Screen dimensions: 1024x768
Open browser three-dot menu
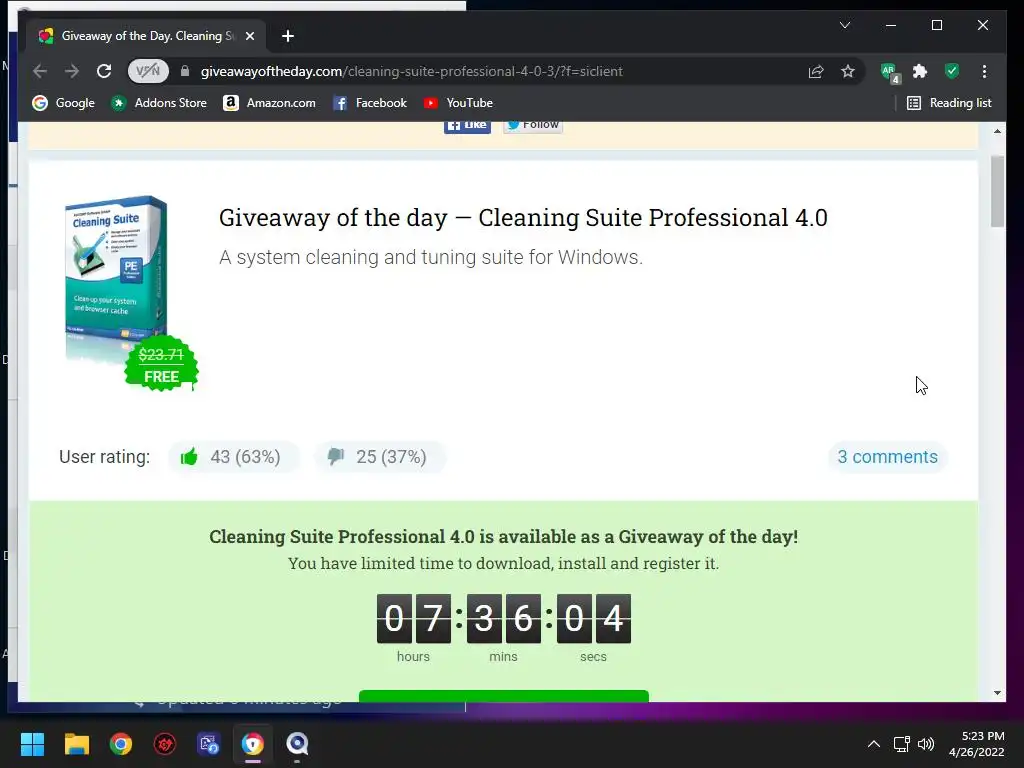(984, 71)
